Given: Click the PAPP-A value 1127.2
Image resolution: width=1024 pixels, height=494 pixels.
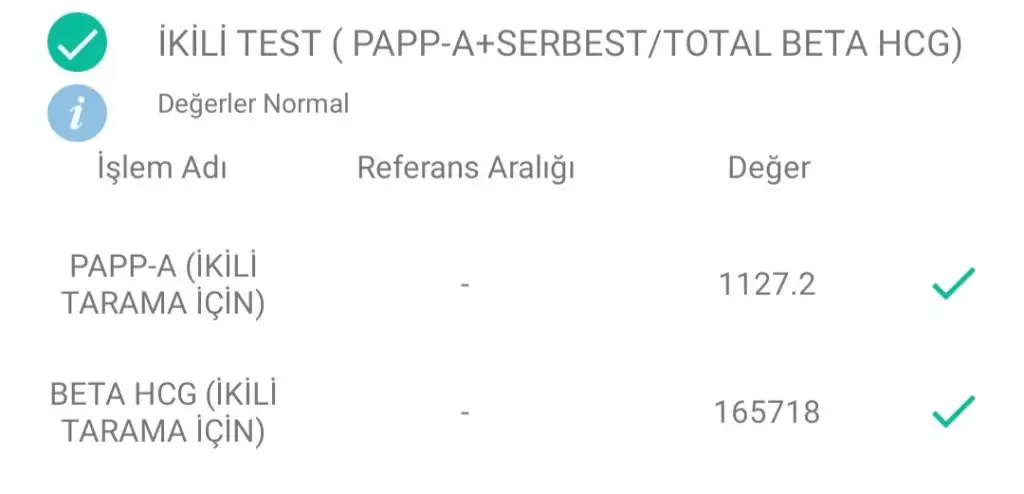Looking at the screenshot, I should [767, 284].
